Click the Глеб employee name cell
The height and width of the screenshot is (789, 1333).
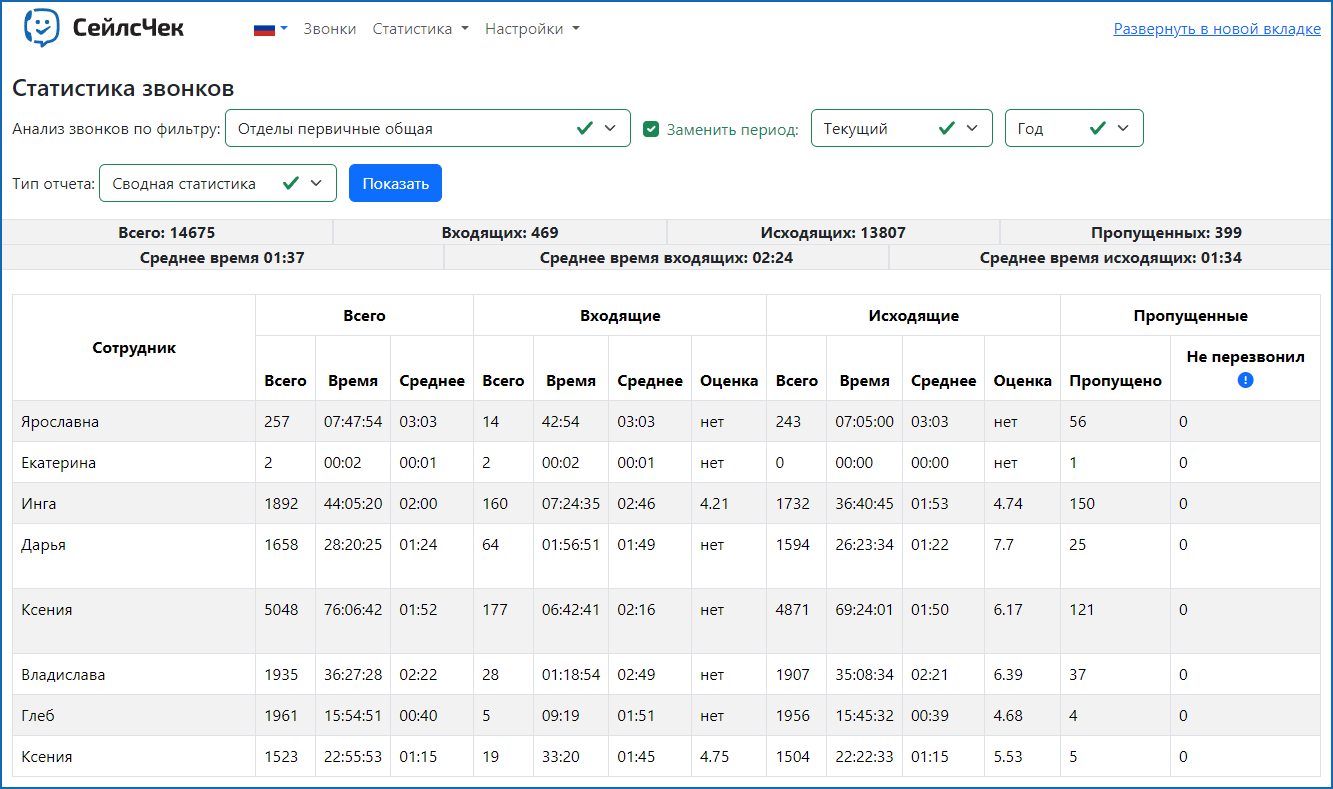(x=37, y=716)
